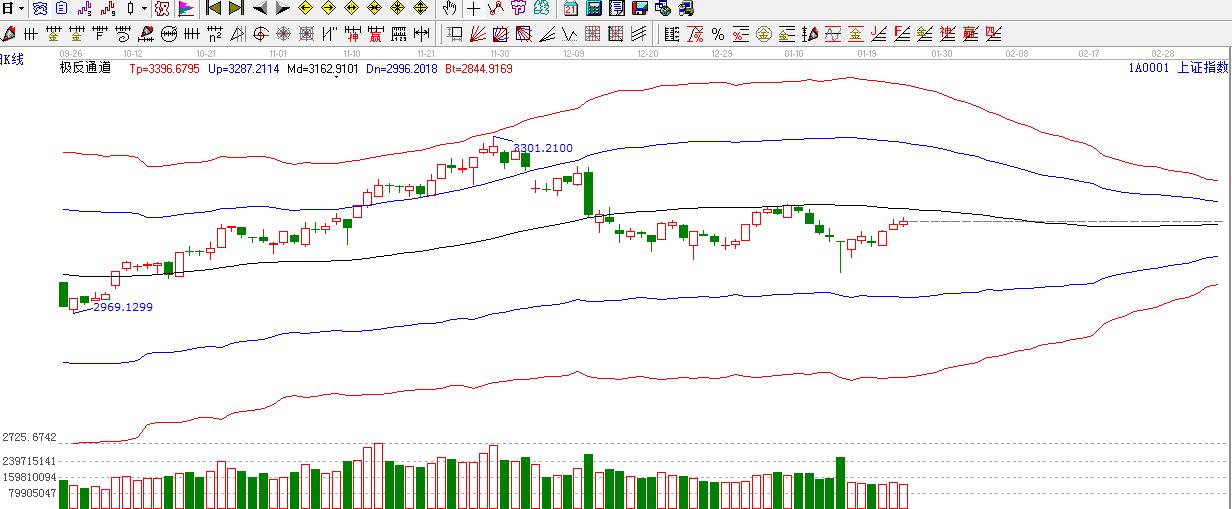1232x509 pixels.
Task: Select the 日 daily period button
Action: pyautogui.click(x=8, y=9)
